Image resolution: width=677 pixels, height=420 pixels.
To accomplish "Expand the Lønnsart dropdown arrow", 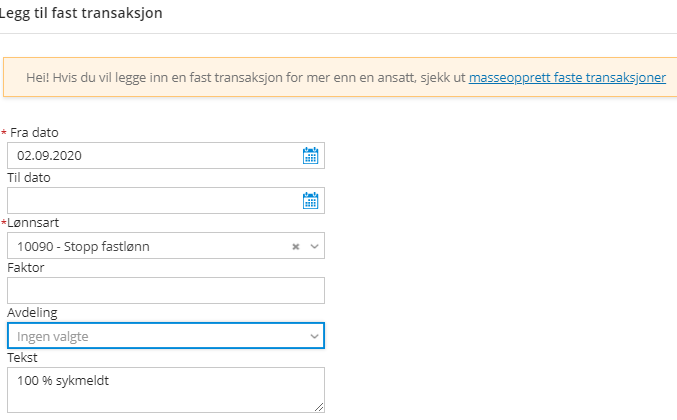I will pyautogui.click(x=314, y=246).
